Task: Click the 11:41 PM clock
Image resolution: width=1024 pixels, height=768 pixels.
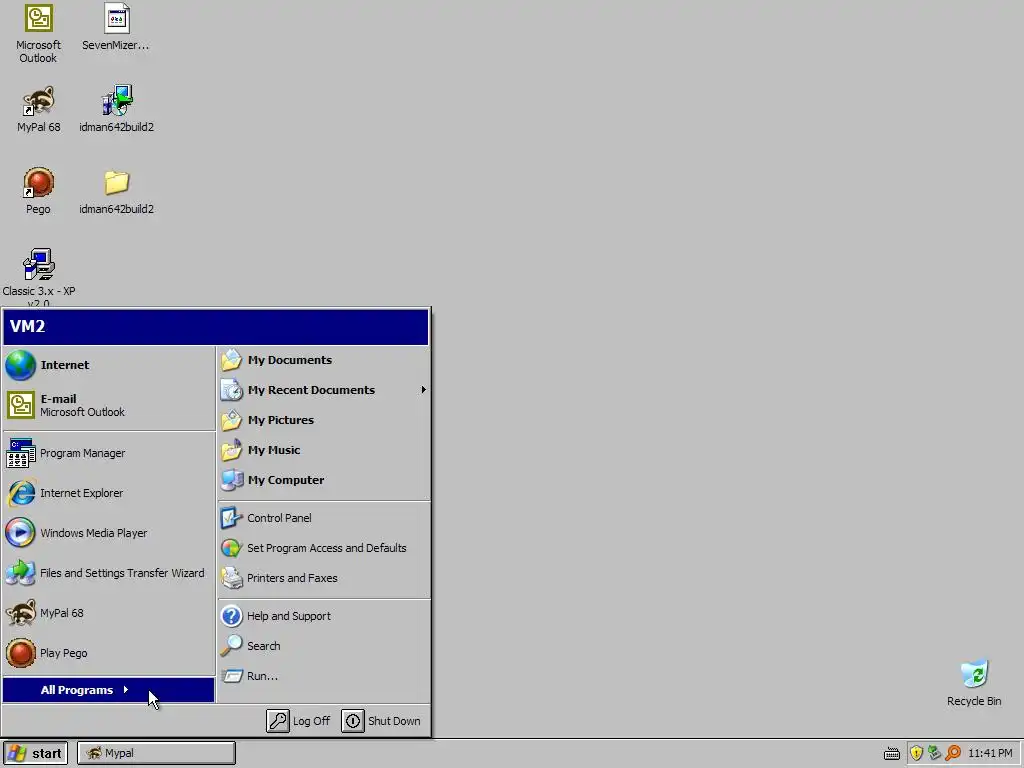Action: tap(990, 753)
